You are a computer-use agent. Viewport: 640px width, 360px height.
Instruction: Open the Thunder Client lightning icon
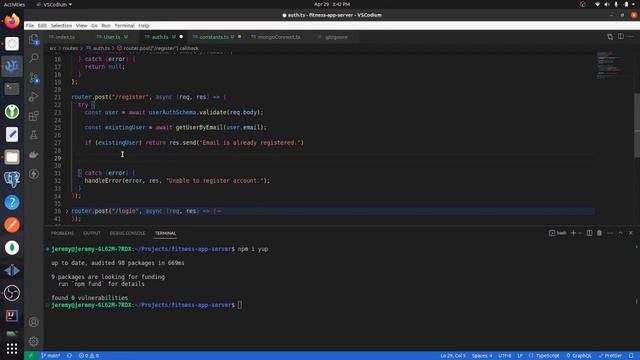[34, 174]
